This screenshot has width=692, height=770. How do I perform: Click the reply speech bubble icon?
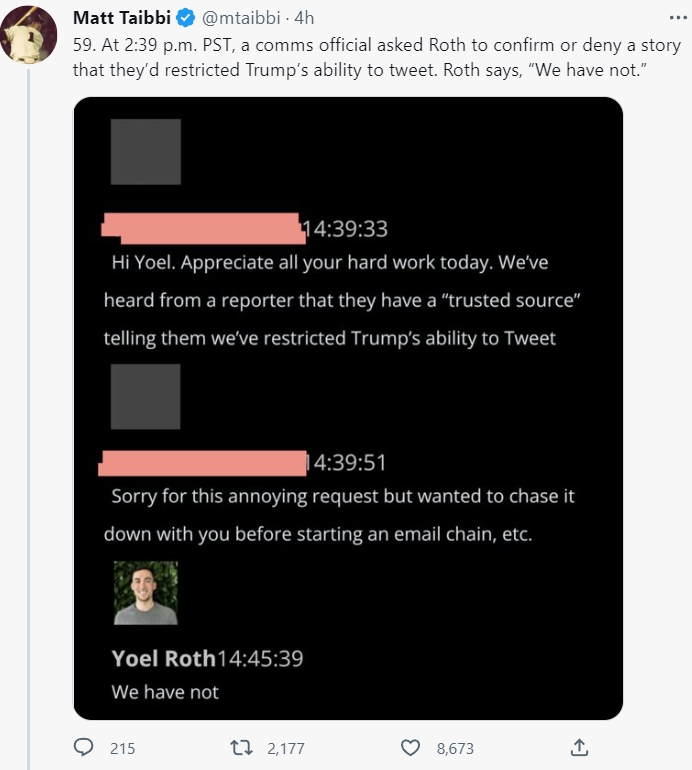pos(85,747)
